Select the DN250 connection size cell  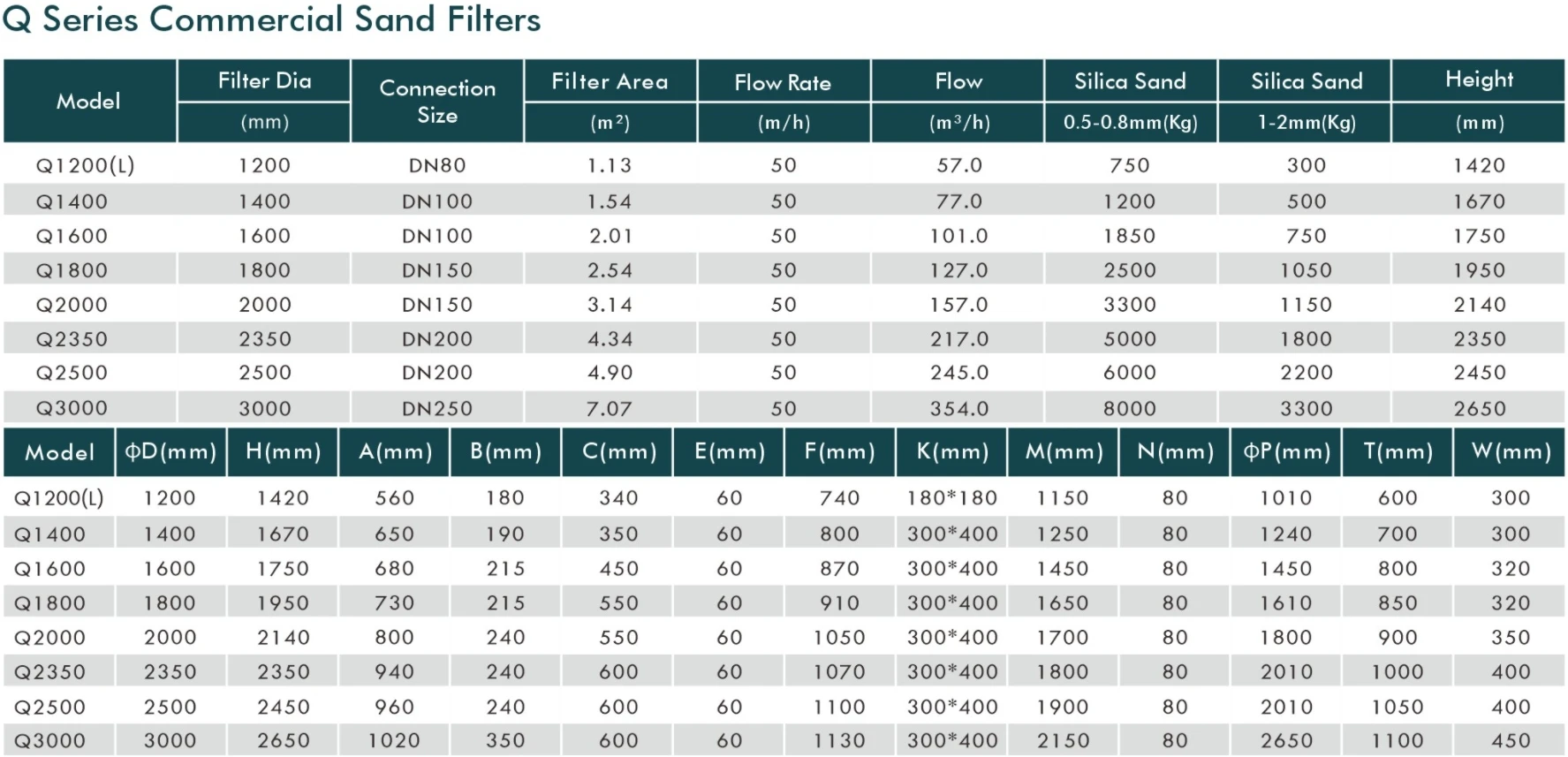pyautogui.click(x=437, y=409)
